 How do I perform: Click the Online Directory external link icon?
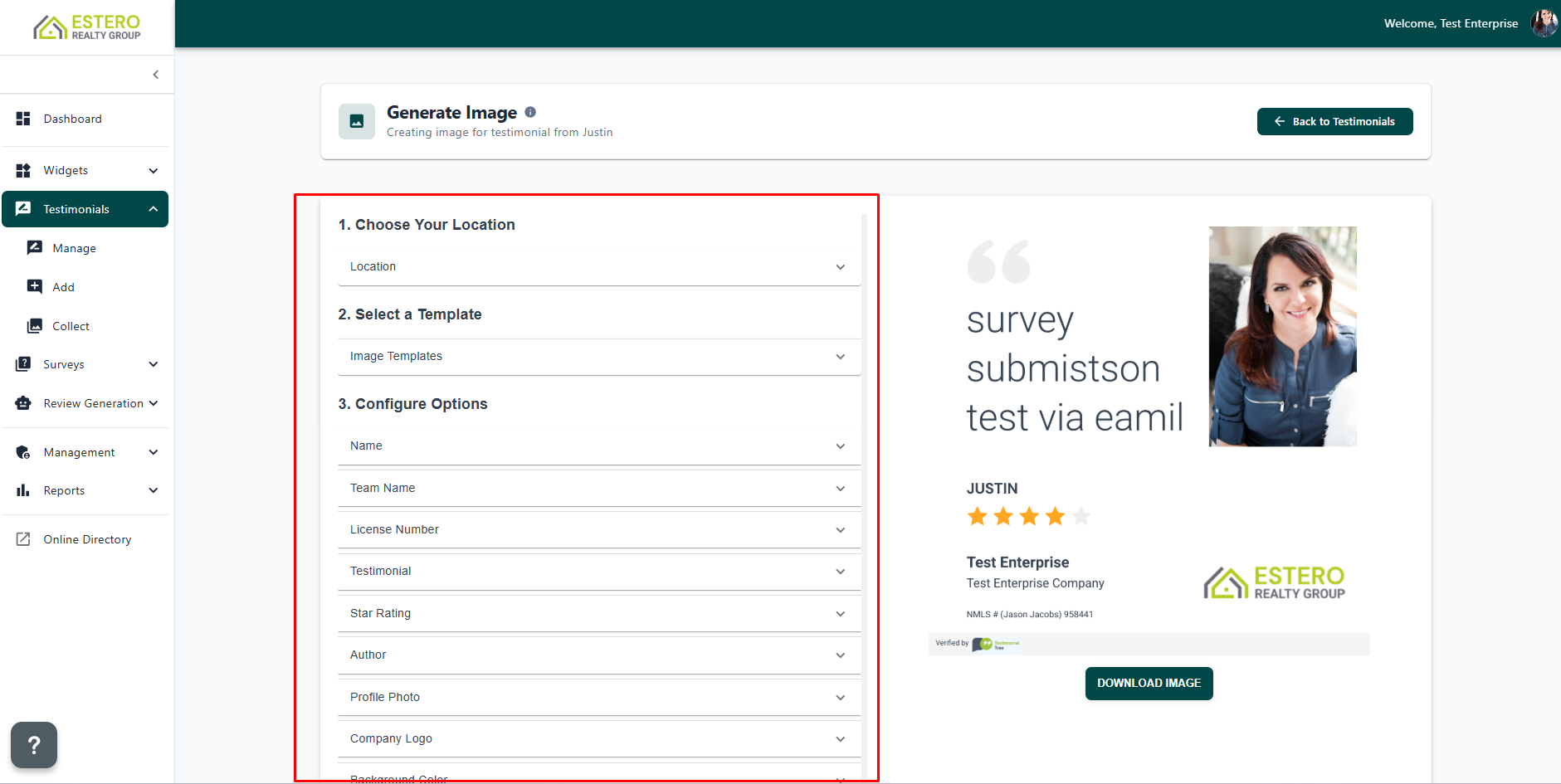pos(23,539)
